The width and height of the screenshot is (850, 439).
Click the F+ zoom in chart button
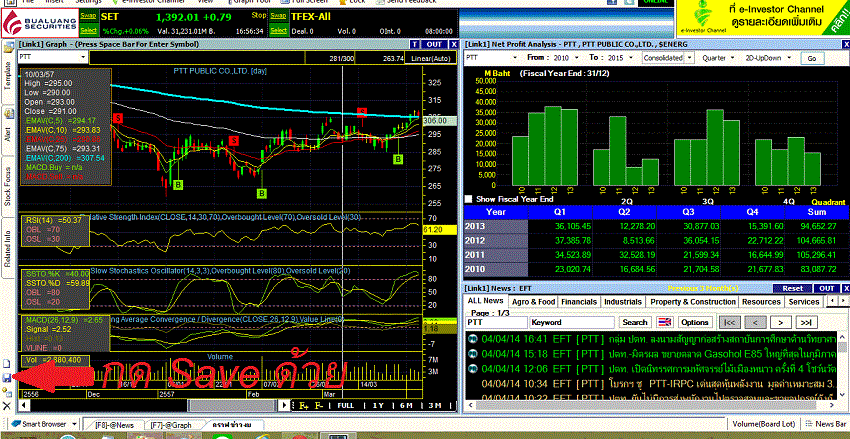(x=304, y=405)
